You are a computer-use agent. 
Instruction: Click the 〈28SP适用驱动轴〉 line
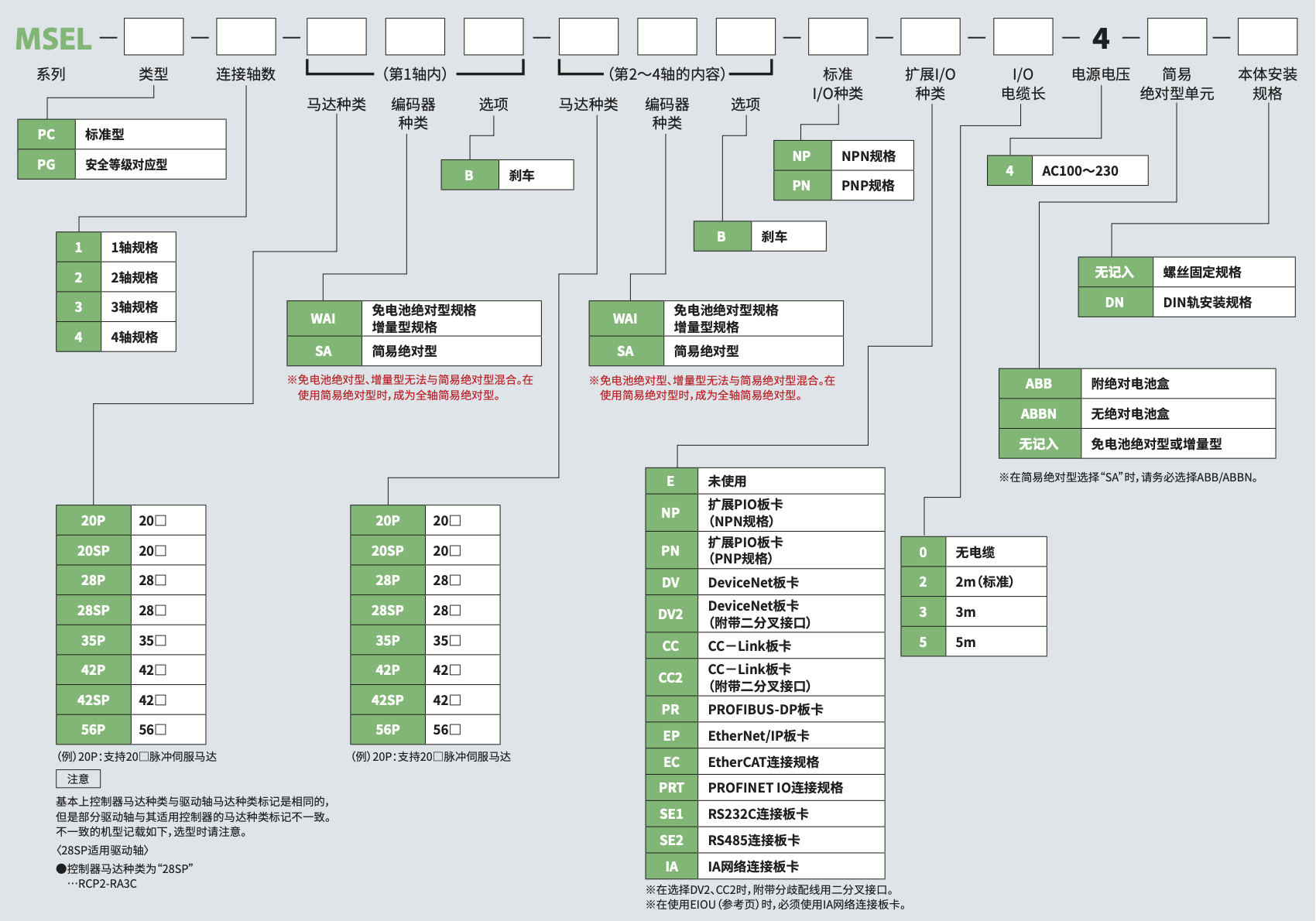coord(102,850)
